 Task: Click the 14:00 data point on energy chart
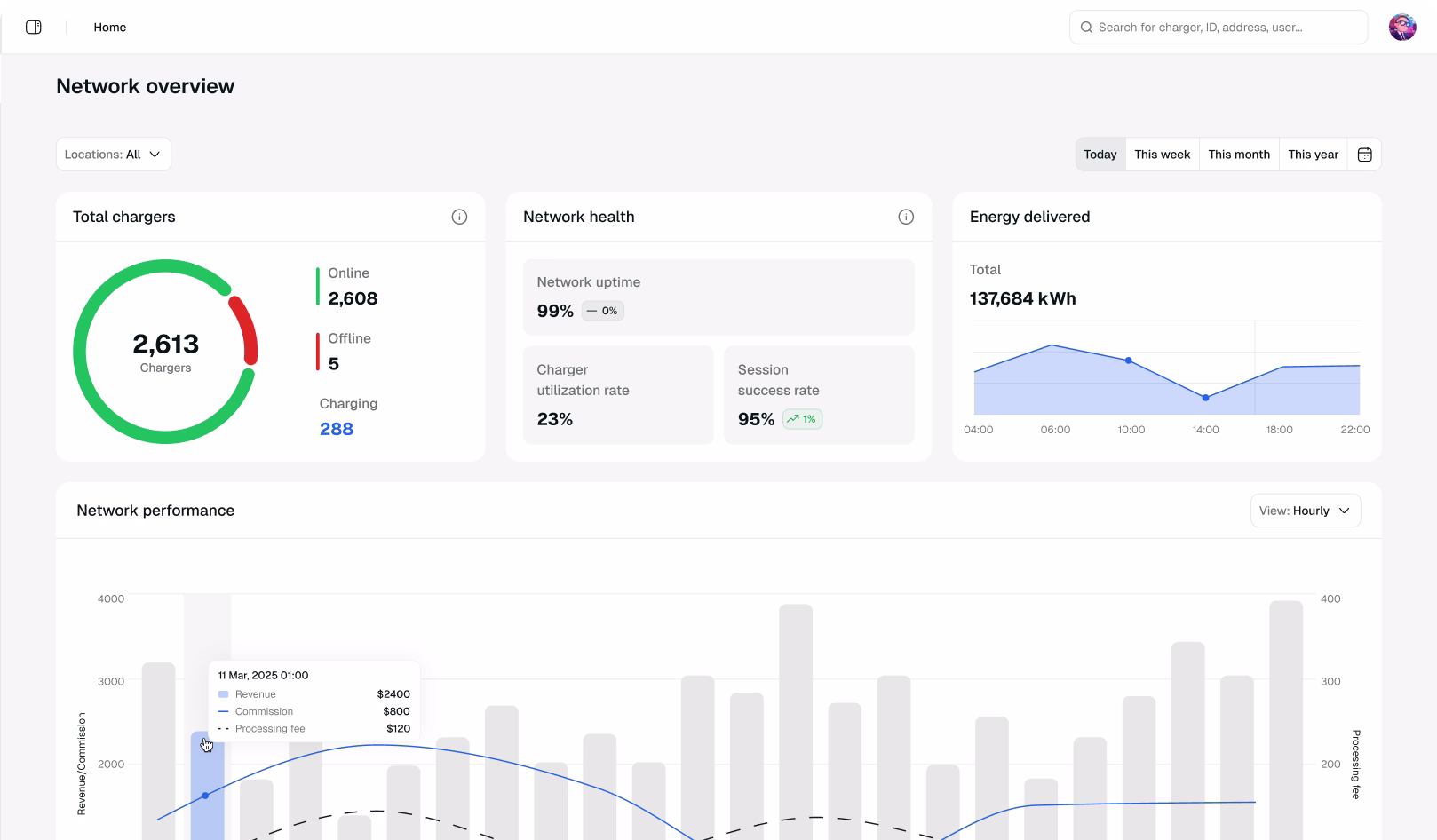tap(1205, 398)
